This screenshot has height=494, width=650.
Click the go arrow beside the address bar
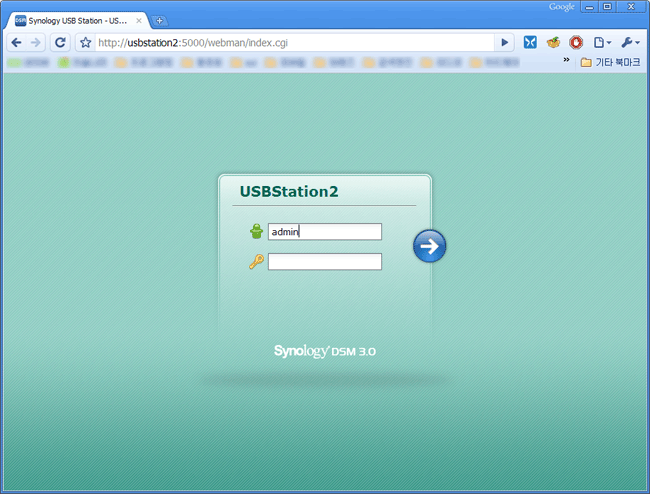coord(504,42)
